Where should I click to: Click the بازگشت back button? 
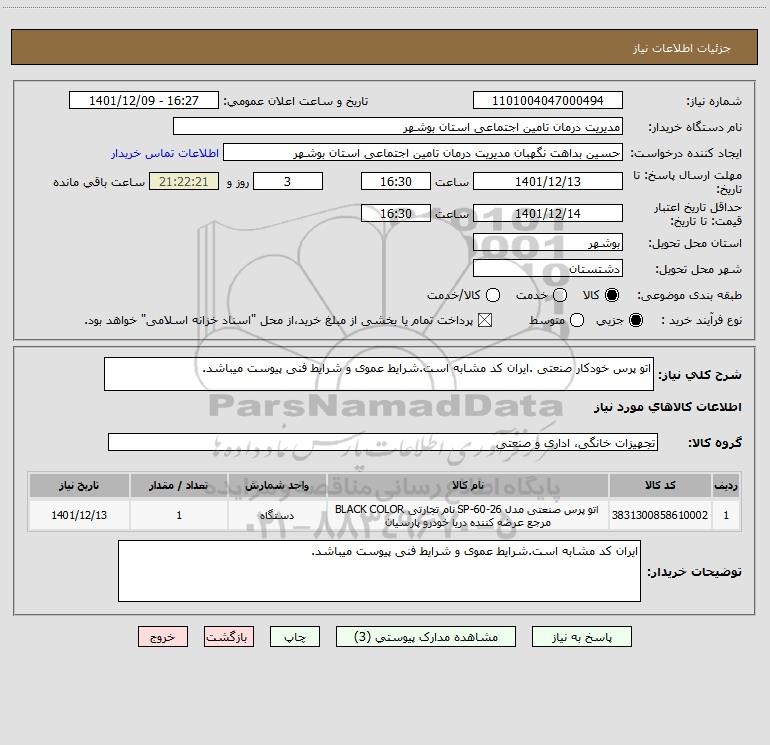tap(229, 637)
